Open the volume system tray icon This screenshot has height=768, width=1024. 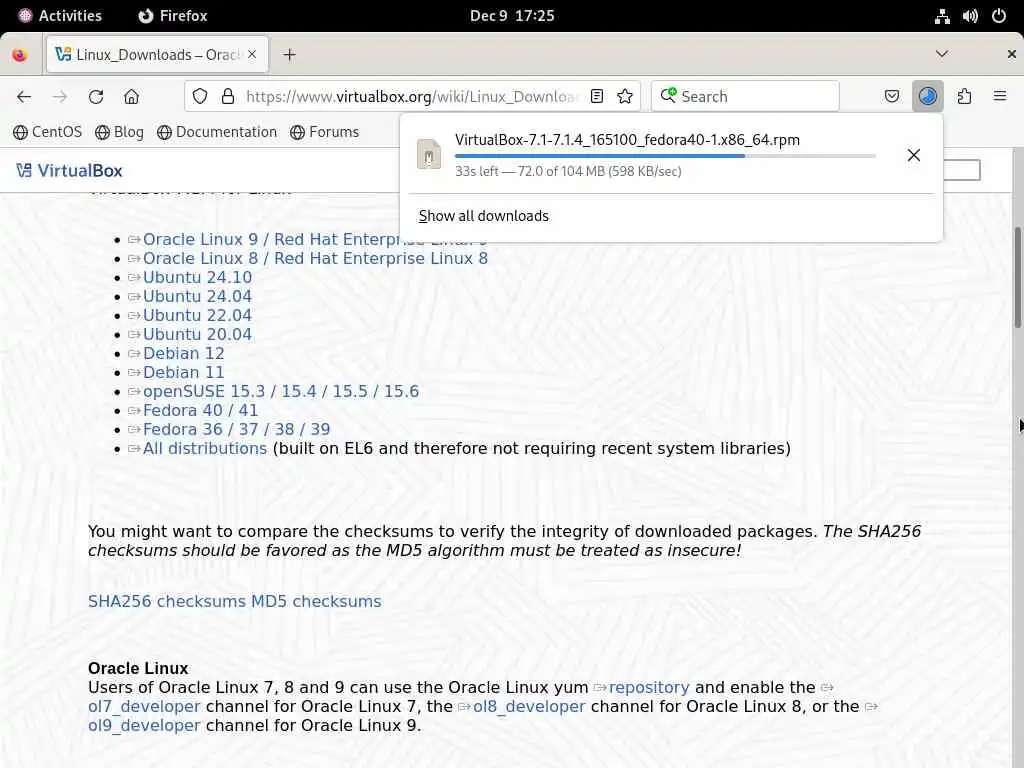point(970,16)
